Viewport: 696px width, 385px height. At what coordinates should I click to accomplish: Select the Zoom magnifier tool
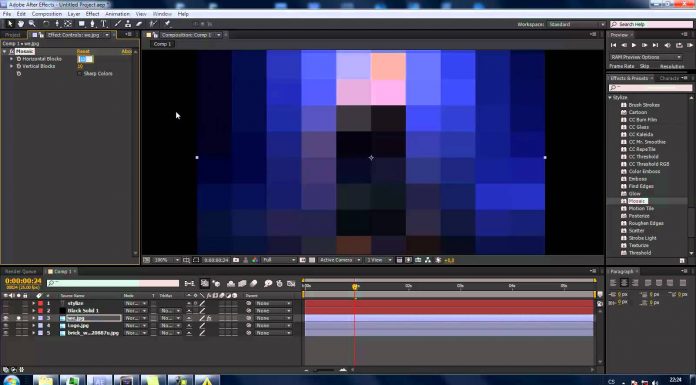coord(32,24)
